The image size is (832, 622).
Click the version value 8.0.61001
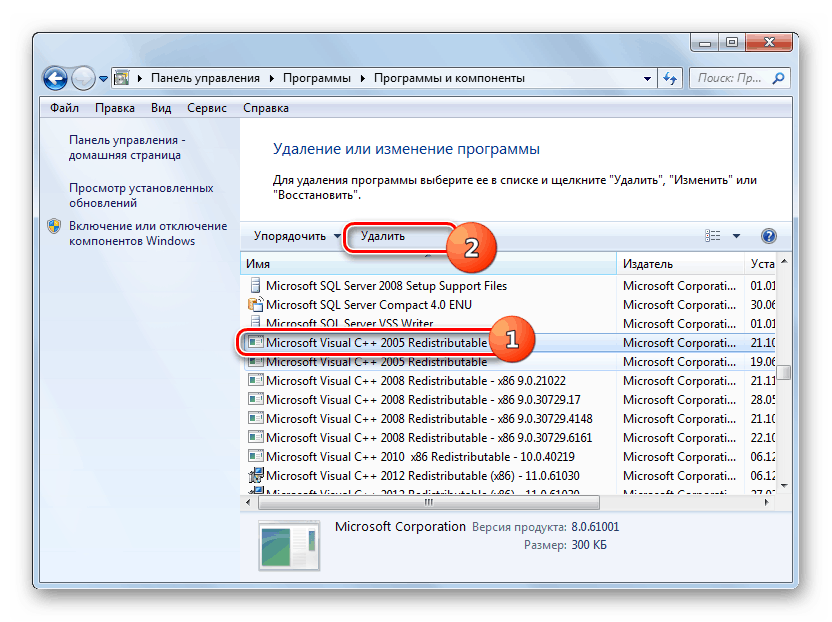click(595, 527)
